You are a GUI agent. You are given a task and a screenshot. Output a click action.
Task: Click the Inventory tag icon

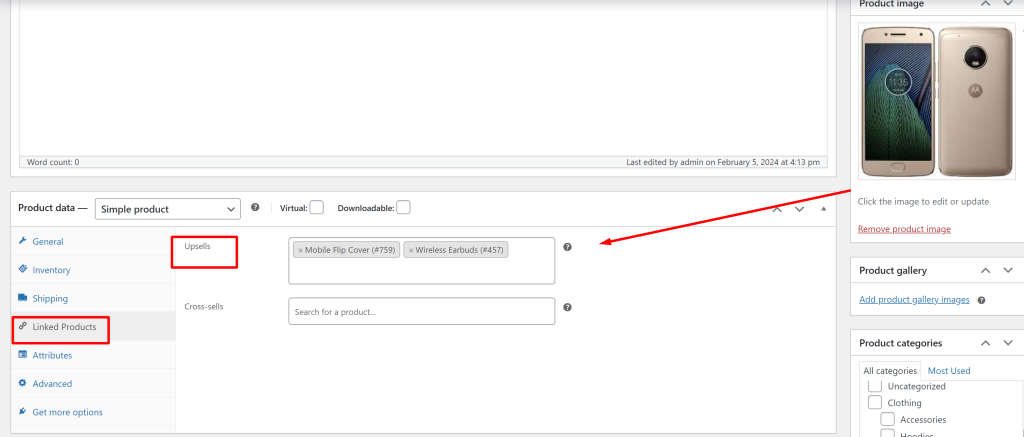23,269
